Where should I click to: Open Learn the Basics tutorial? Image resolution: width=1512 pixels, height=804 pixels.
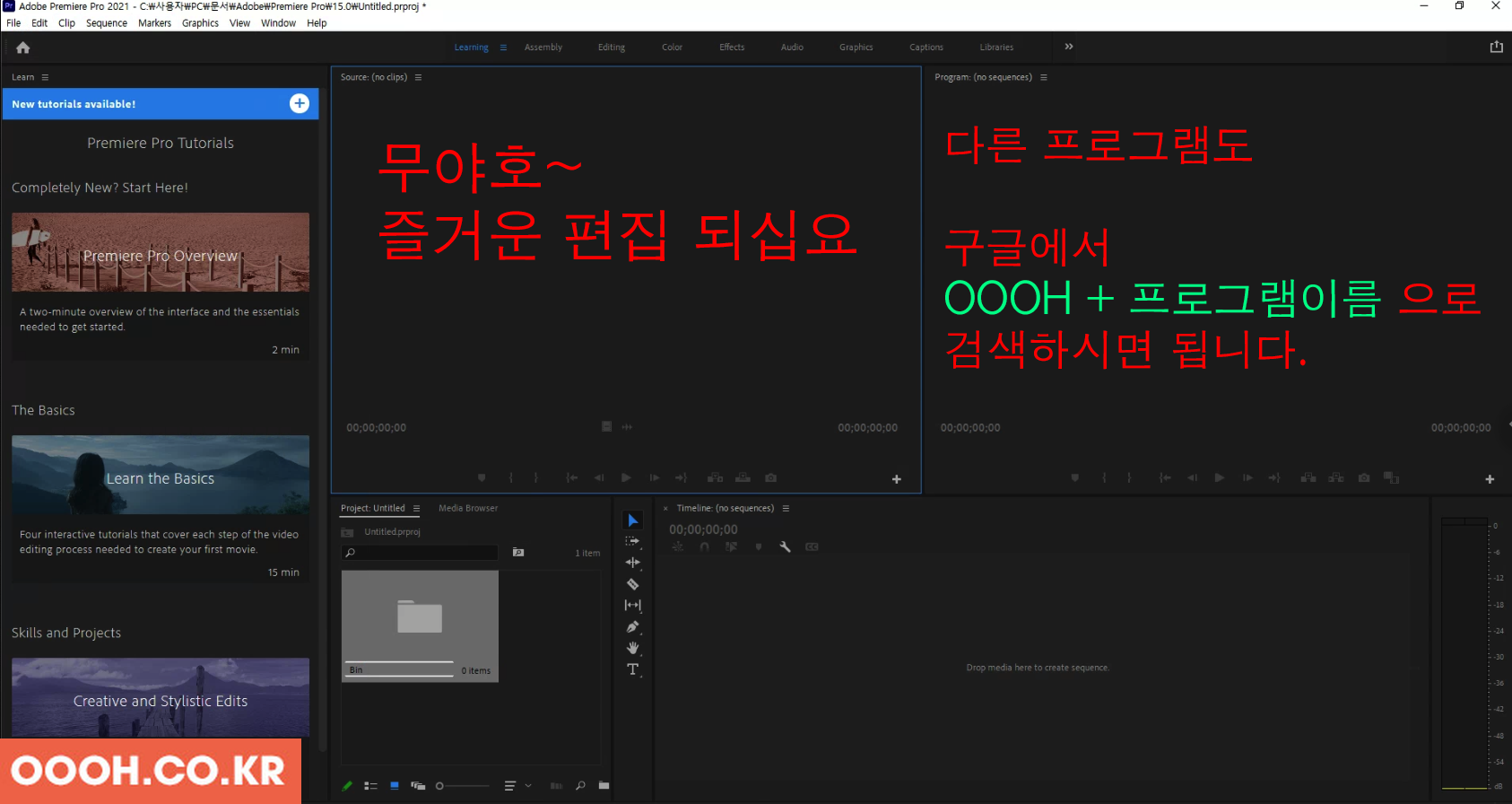click(161, 475)
